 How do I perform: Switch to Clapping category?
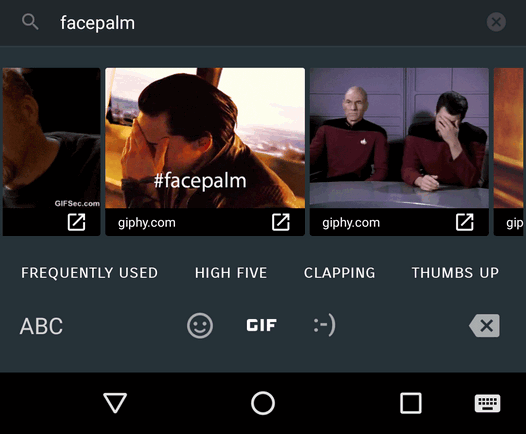coord(339,273)
